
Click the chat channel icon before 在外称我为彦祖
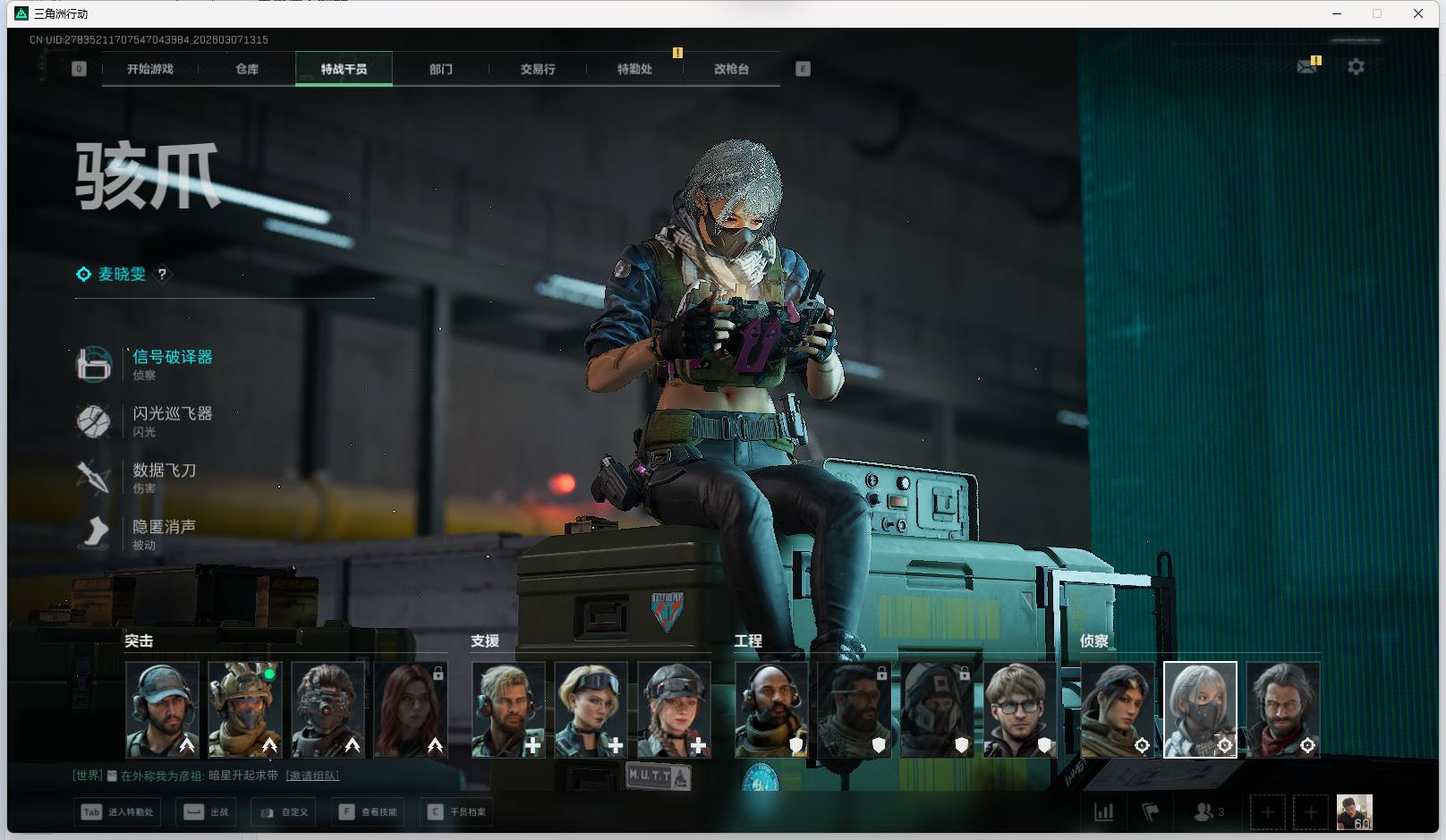(x=112, y=776)
